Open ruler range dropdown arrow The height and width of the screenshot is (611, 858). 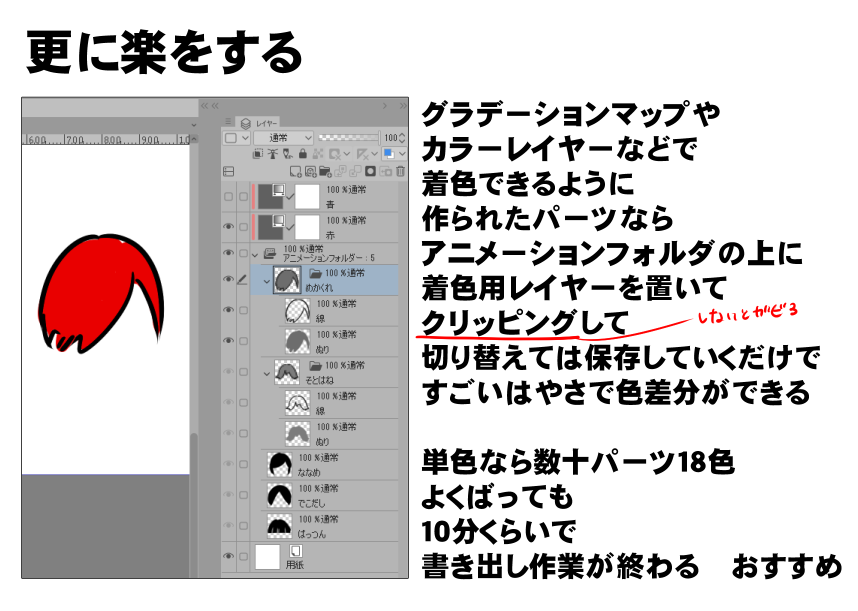coord(375,154)
